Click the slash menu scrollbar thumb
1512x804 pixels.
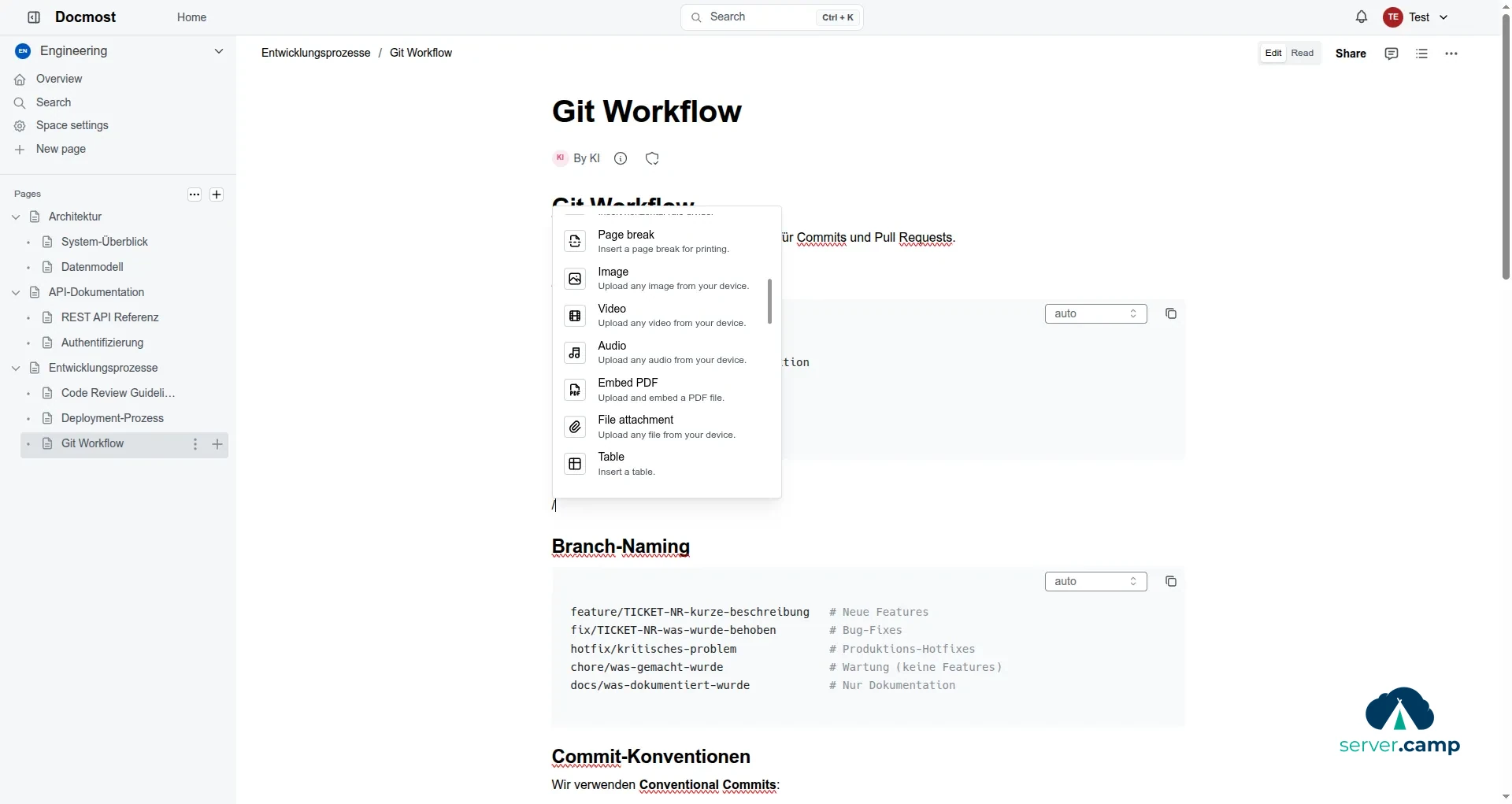click(x=769, y=301)
